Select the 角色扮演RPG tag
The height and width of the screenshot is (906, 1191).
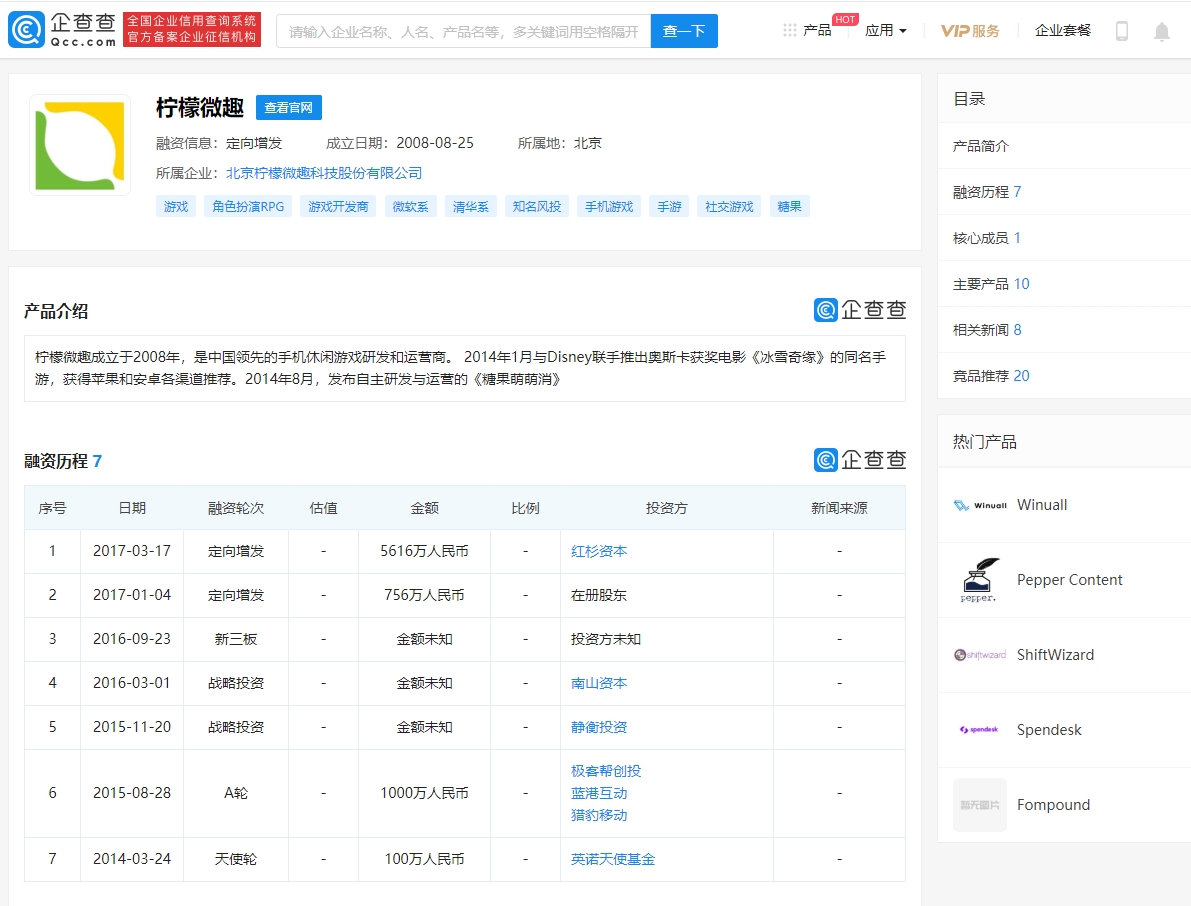click(x=248, y=207)
